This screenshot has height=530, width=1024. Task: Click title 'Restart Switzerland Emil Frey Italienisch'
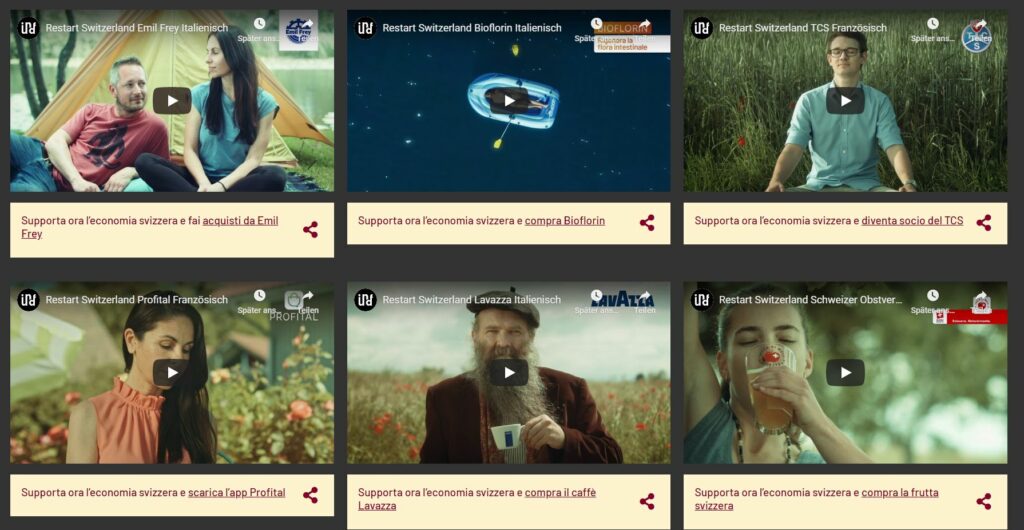point(137,28)
